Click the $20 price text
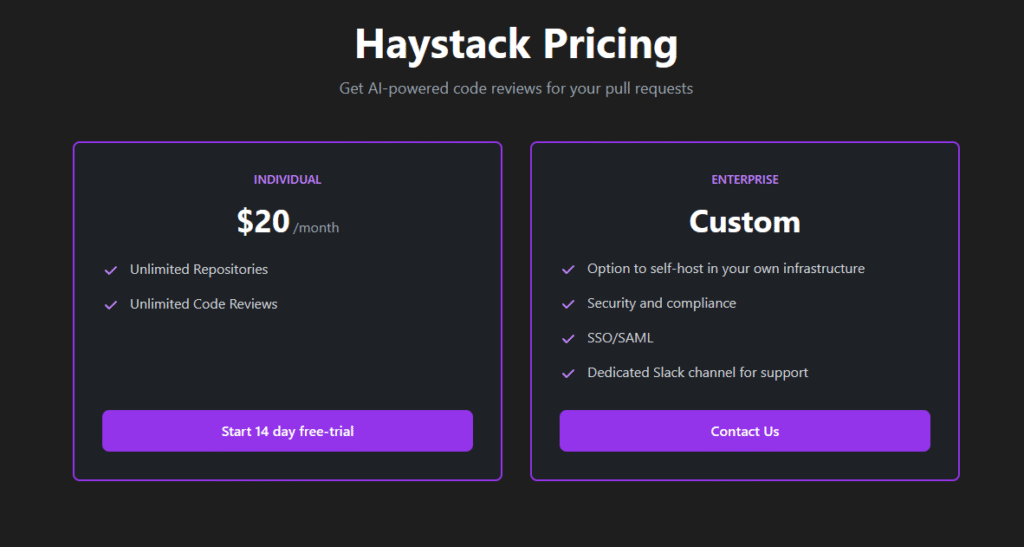 coord(263,221)
